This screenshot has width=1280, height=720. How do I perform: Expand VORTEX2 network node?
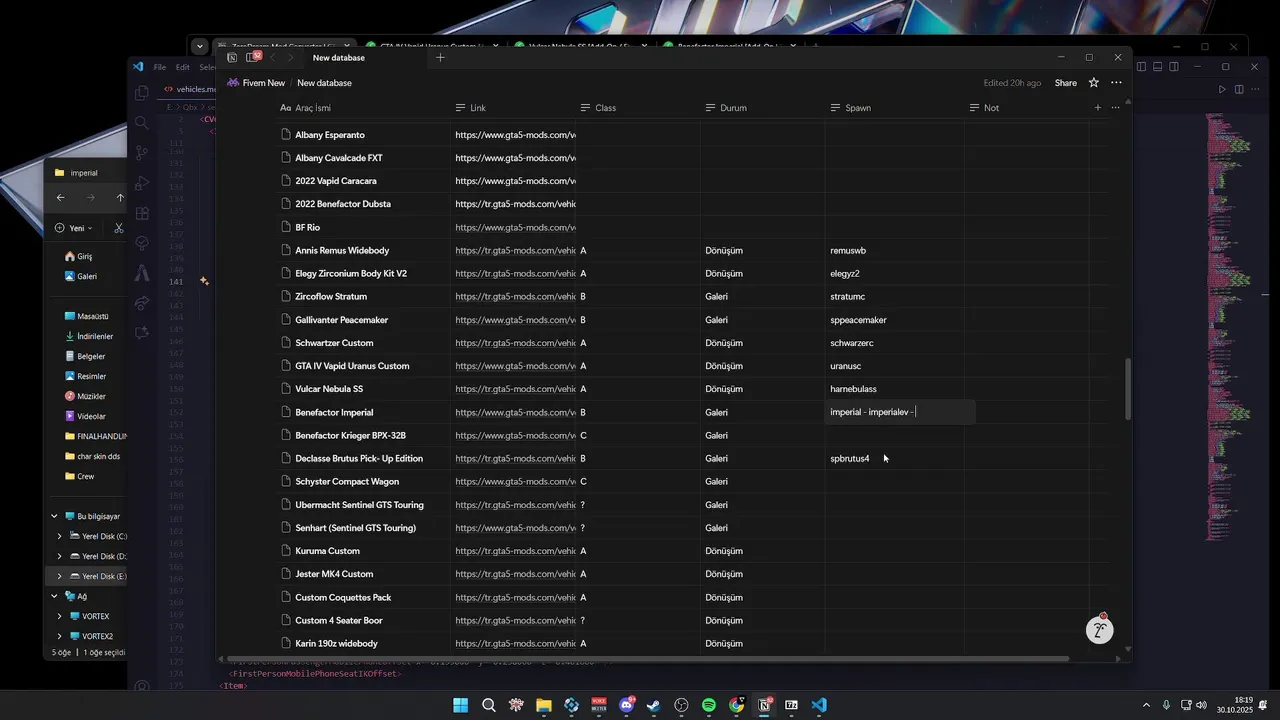coord(60,636)
